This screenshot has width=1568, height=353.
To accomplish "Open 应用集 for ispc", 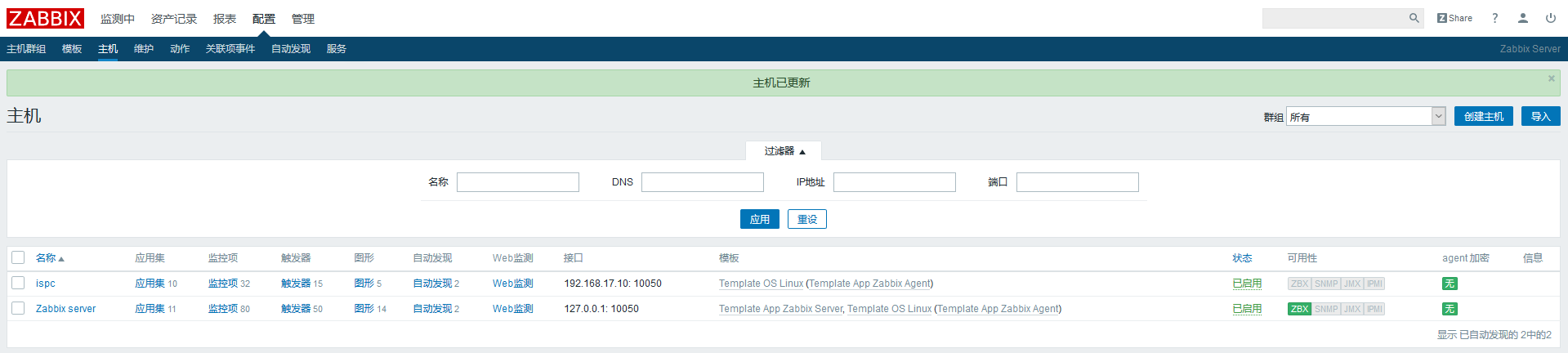I will coord(150,284).
